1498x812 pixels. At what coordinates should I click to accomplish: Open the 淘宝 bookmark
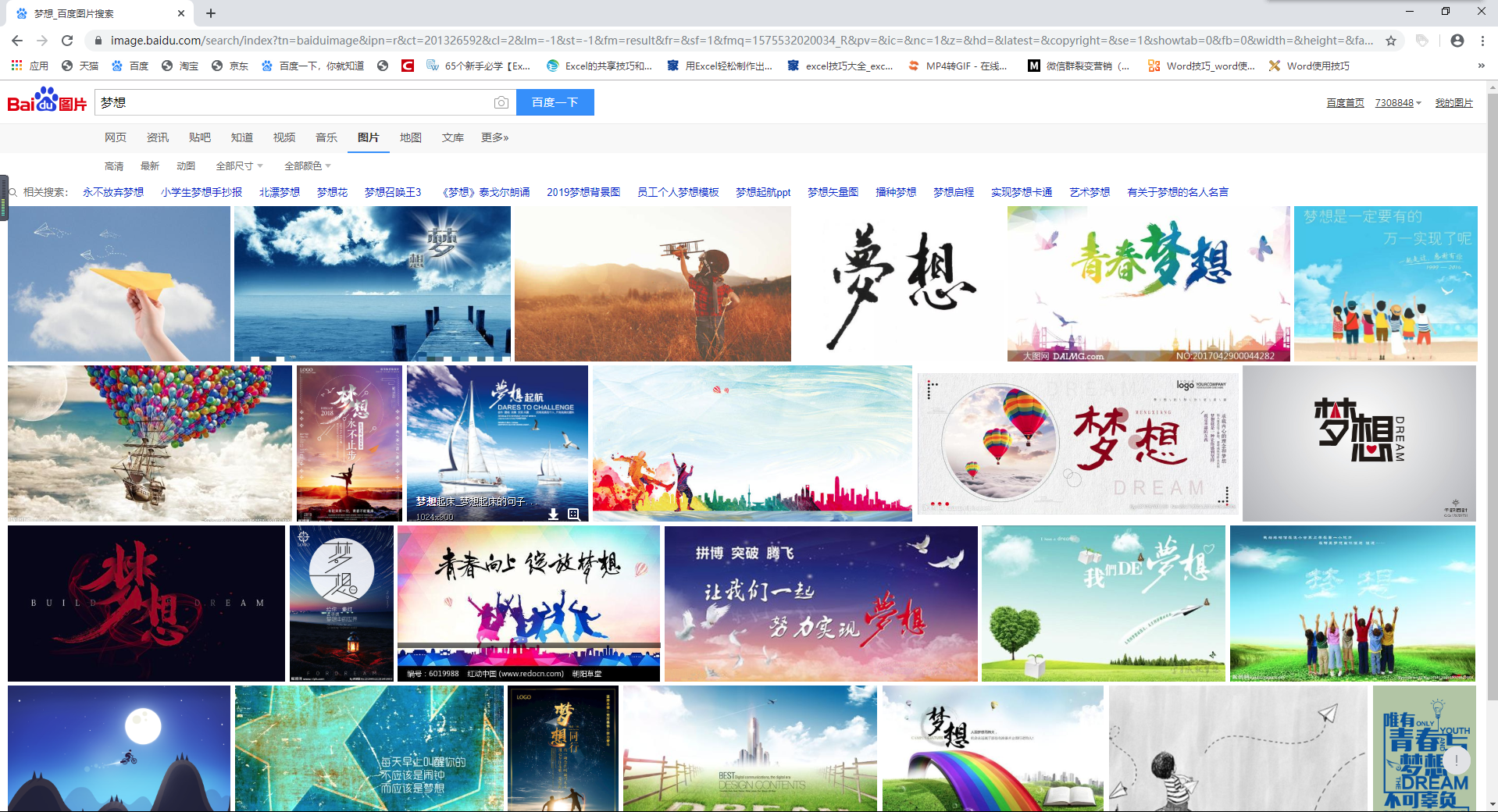click(x=180, y=66)
